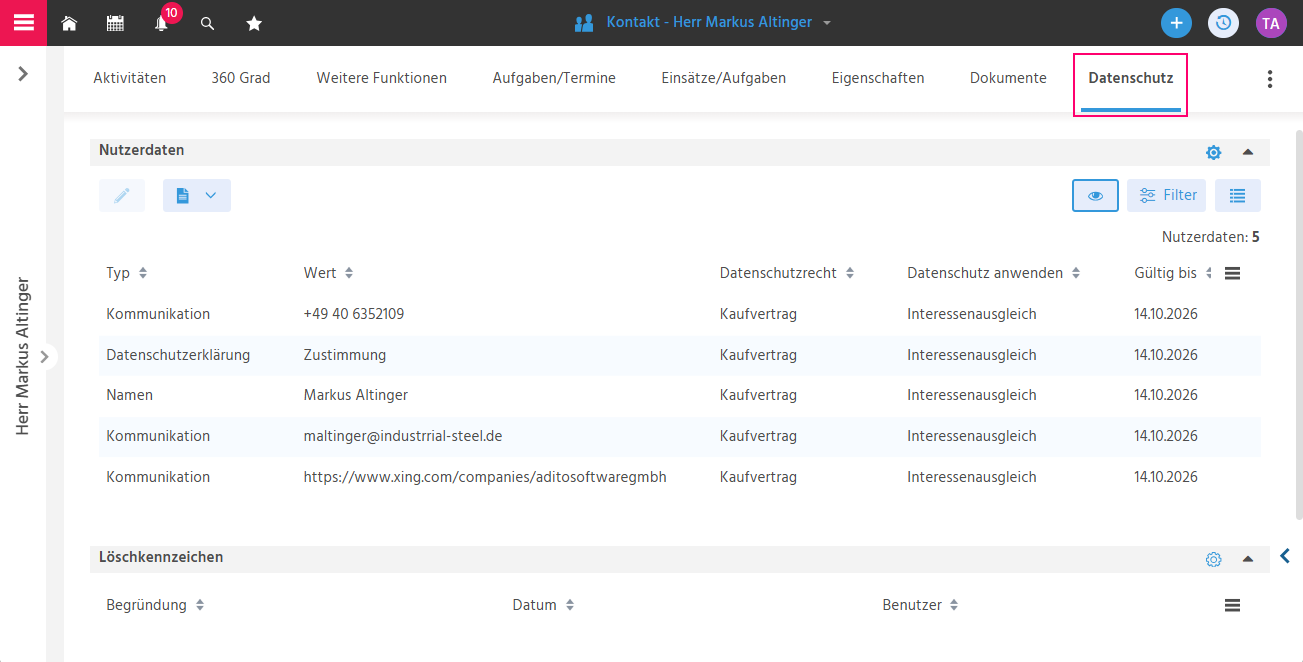
Task: Open the search magnifier icon
Action: coord(207,23)
